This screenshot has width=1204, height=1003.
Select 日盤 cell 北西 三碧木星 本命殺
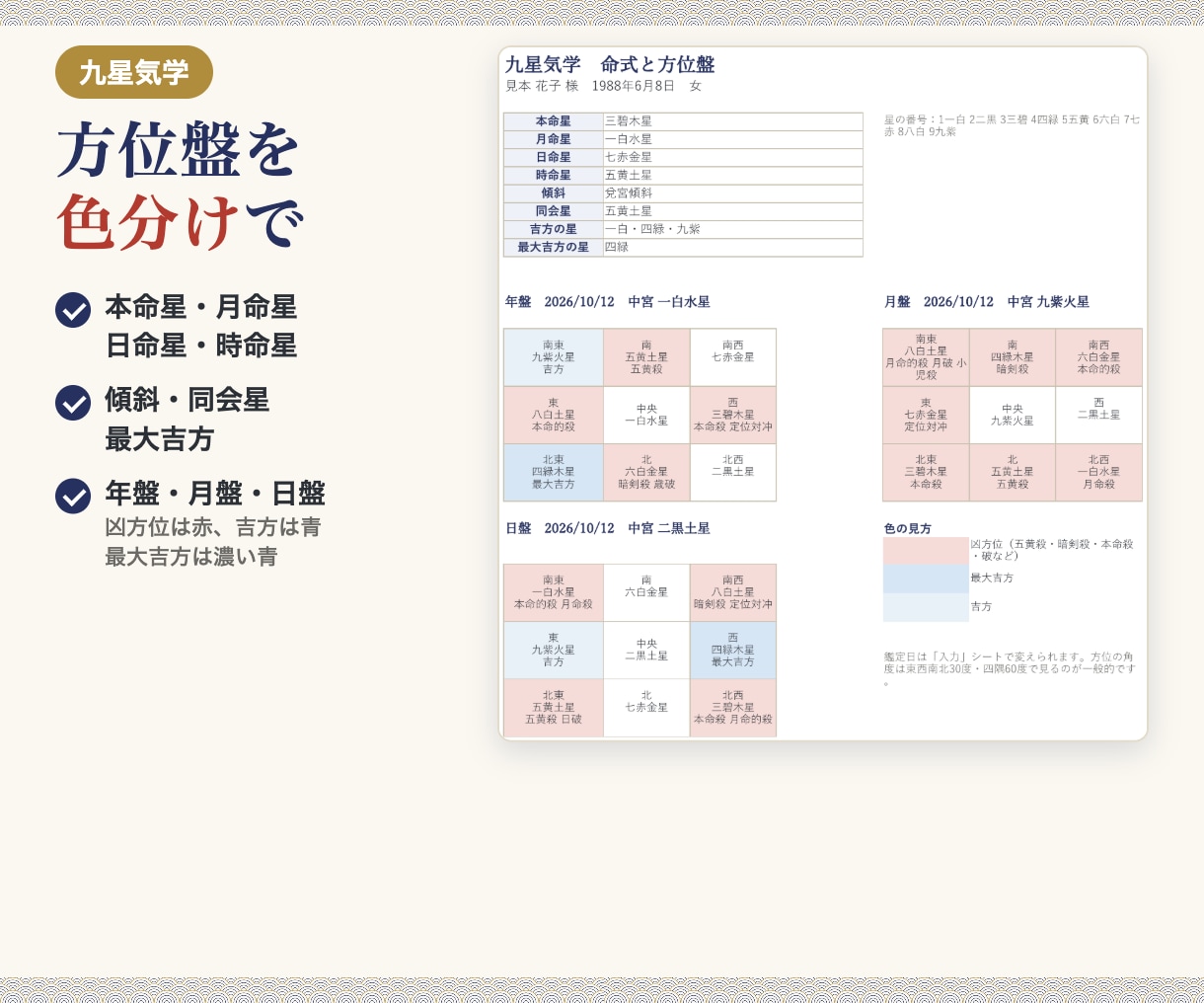pyautogui.click(x=733, y=708)
